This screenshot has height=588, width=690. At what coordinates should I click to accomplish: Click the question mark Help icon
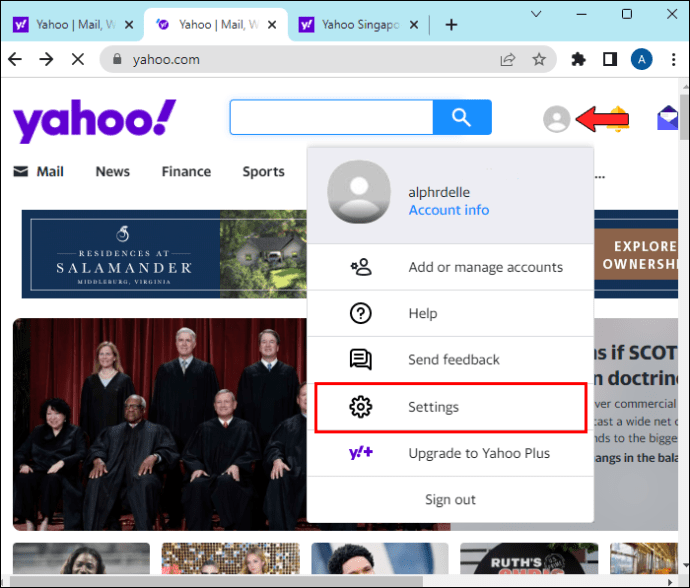click(361, 313)
